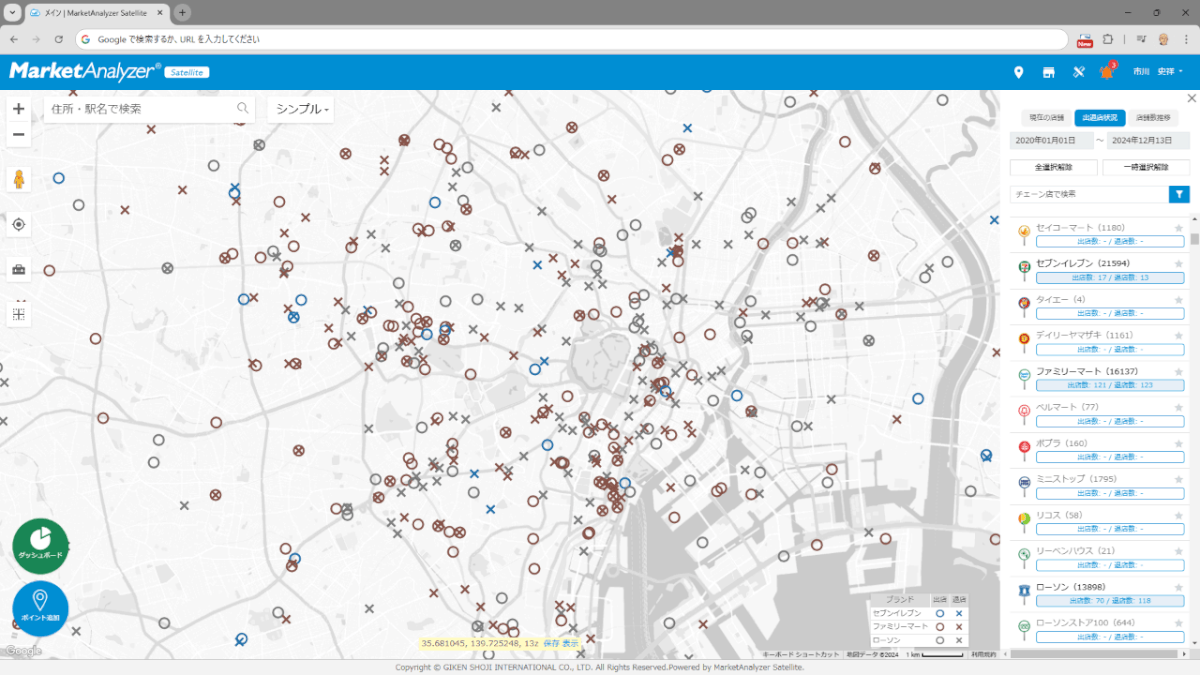Toggle the star for ローソン
This screenshot has height=675, width=1200.
[x=1179, y=590]
